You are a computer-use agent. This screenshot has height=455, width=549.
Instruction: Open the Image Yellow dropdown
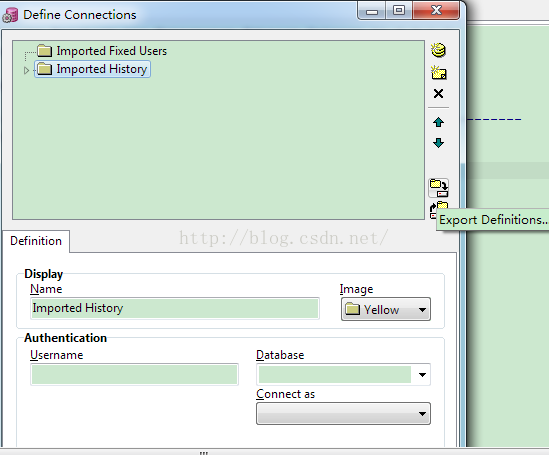click(x=386, y=309)
